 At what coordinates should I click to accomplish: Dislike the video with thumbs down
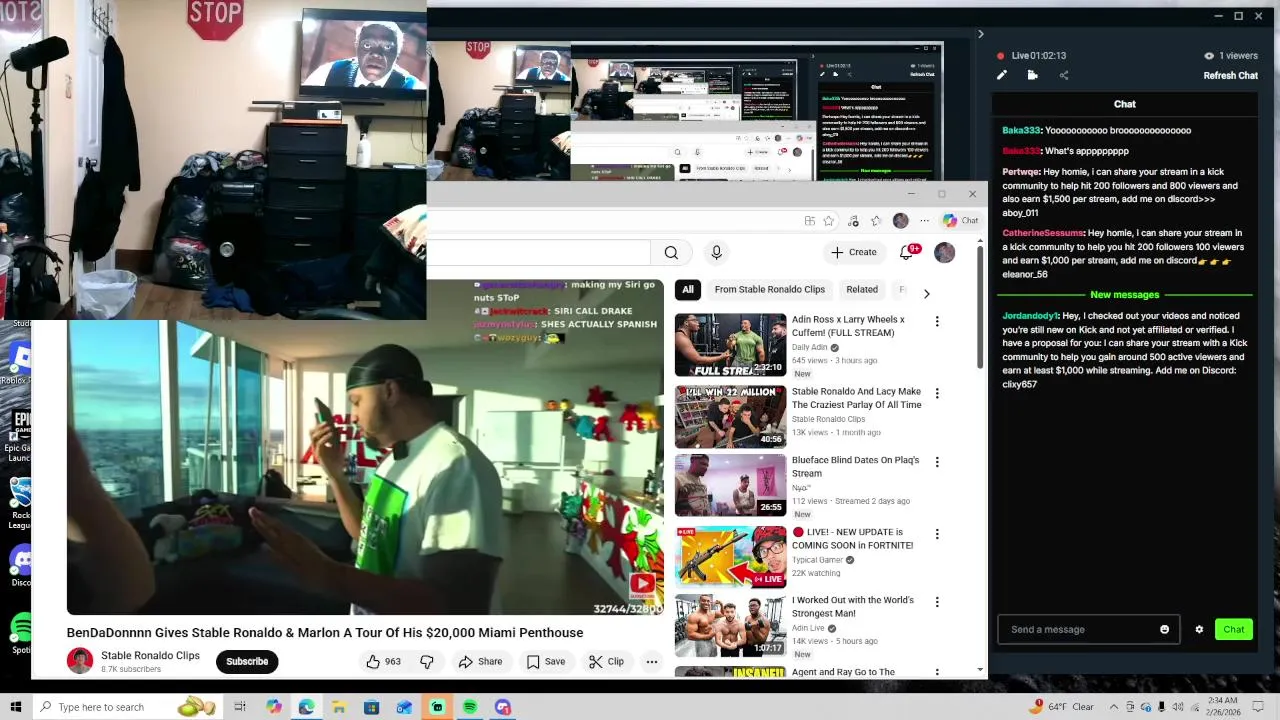pos(427,661)
